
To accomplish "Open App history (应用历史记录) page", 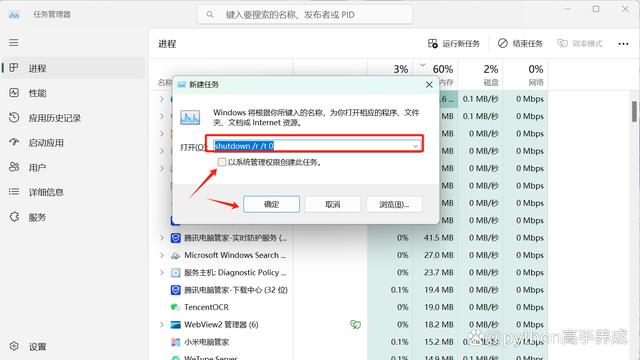I will 73,118.
